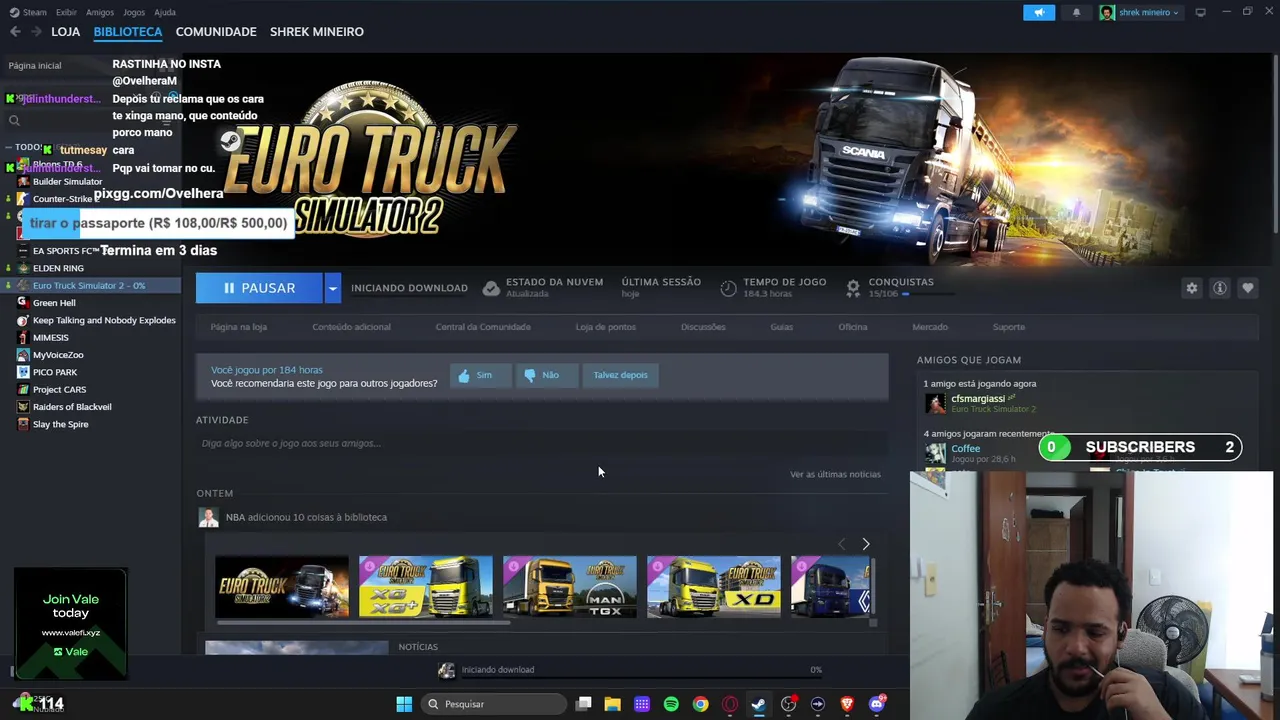Open game settings gear icon
Viewport: 1280px width, 720px height.
[1192, 288]
